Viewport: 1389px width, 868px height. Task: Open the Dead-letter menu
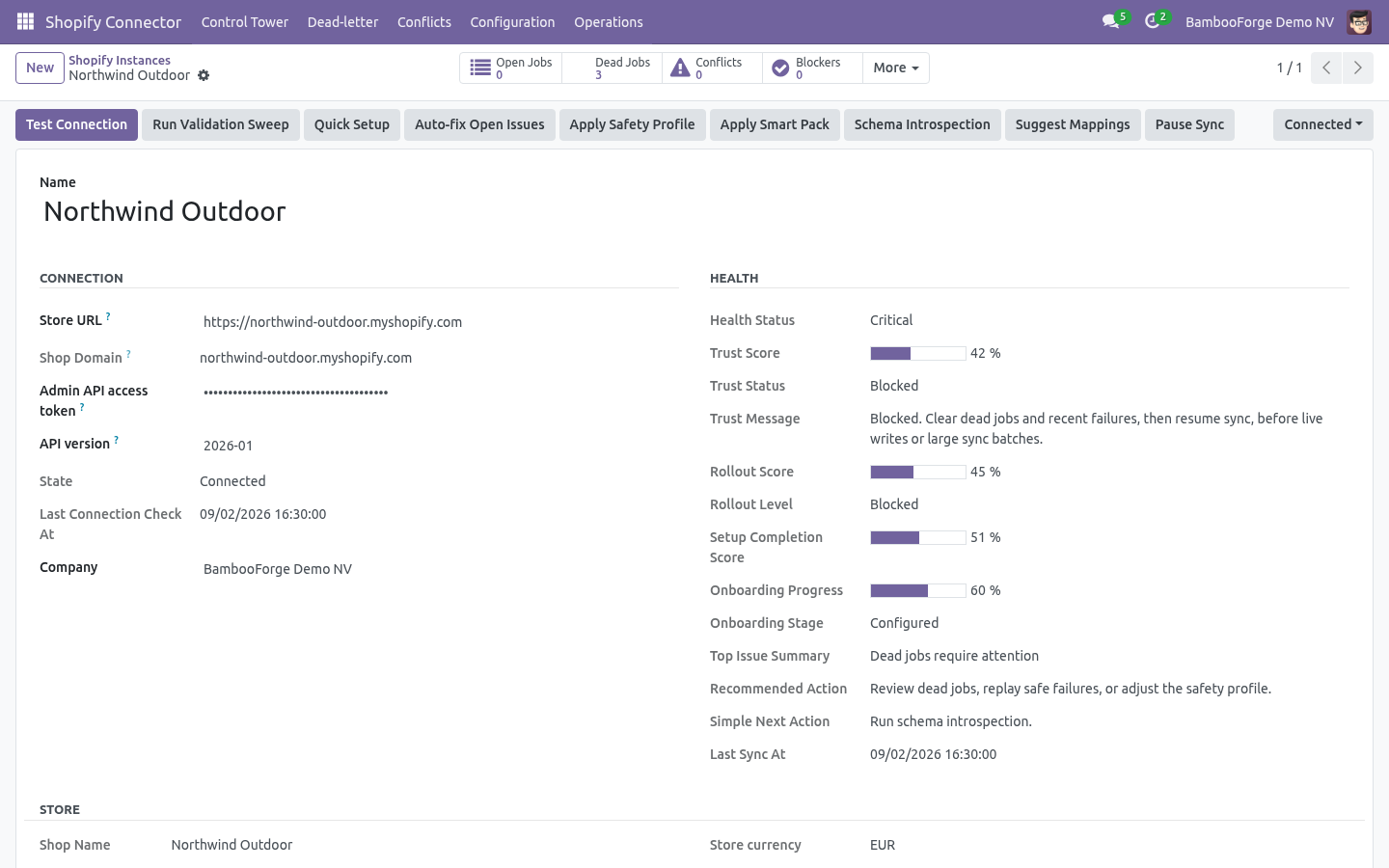click(x=342, y=22)
